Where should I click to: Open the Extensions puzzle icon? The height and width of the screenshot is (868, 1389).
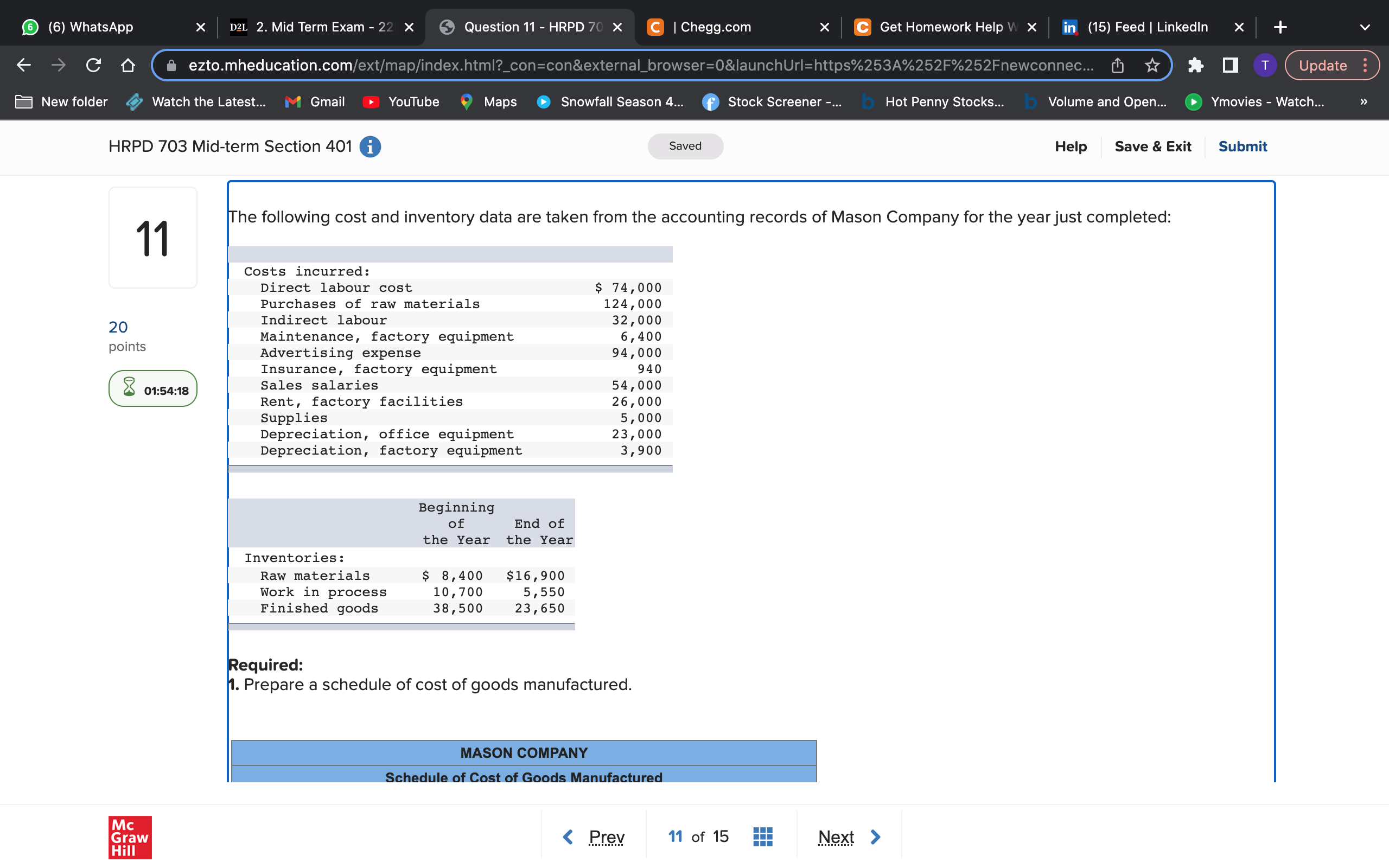pos(1195,66)
